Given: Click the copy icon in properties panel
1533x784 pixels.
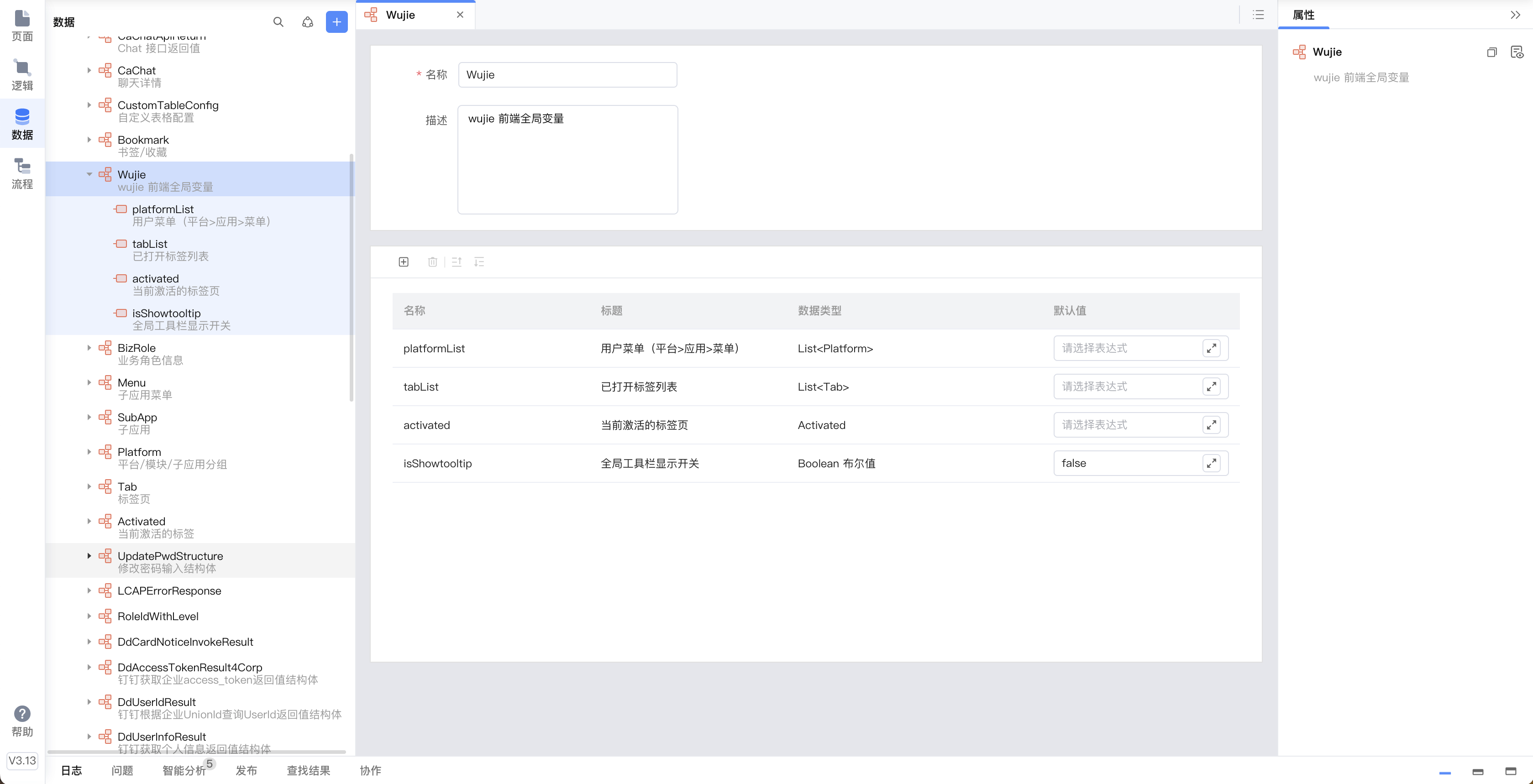Looking at the screenshot, I should point(1491,52).
